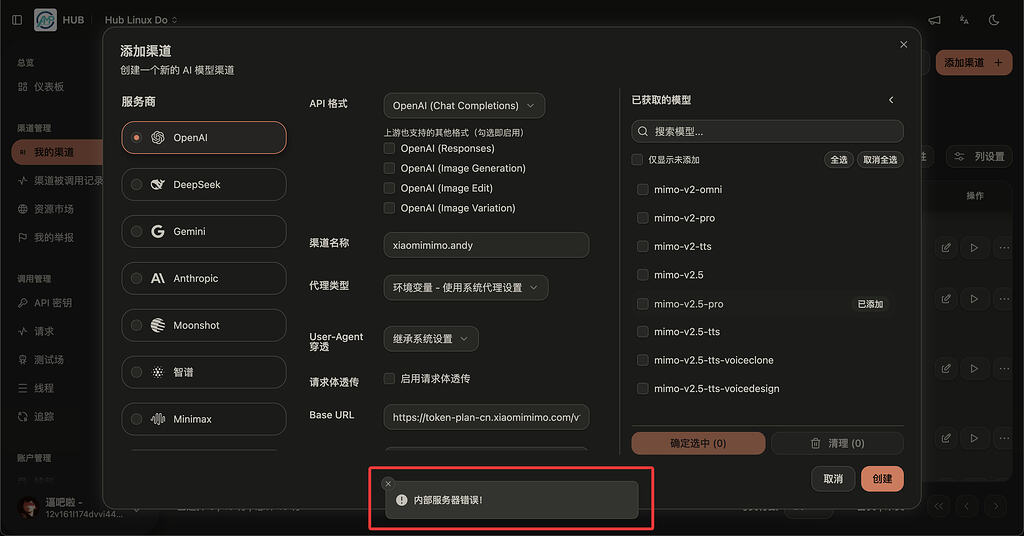Check the mimo-v2-omni model
Screen dimensions: 1024x536
click(643, 189)
